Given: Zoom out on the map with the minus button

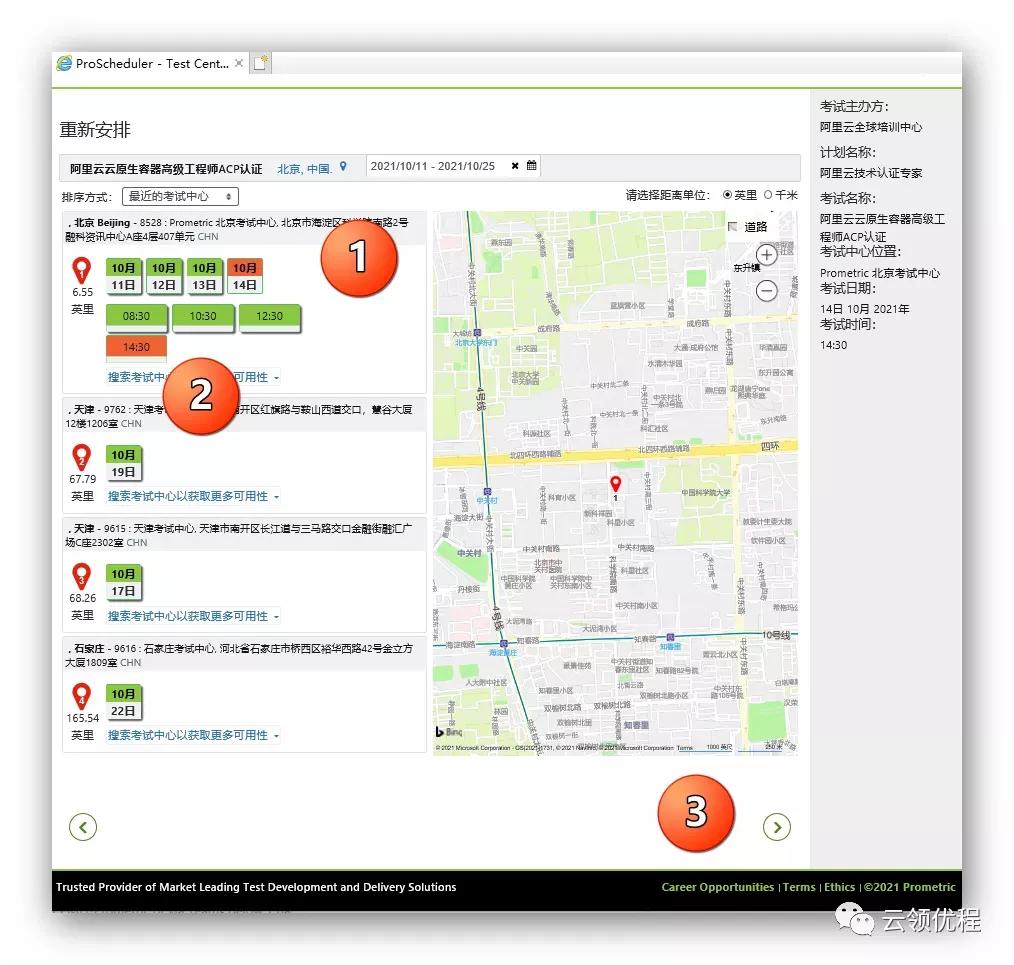Looking at the screenshot, I should [766, 291].
